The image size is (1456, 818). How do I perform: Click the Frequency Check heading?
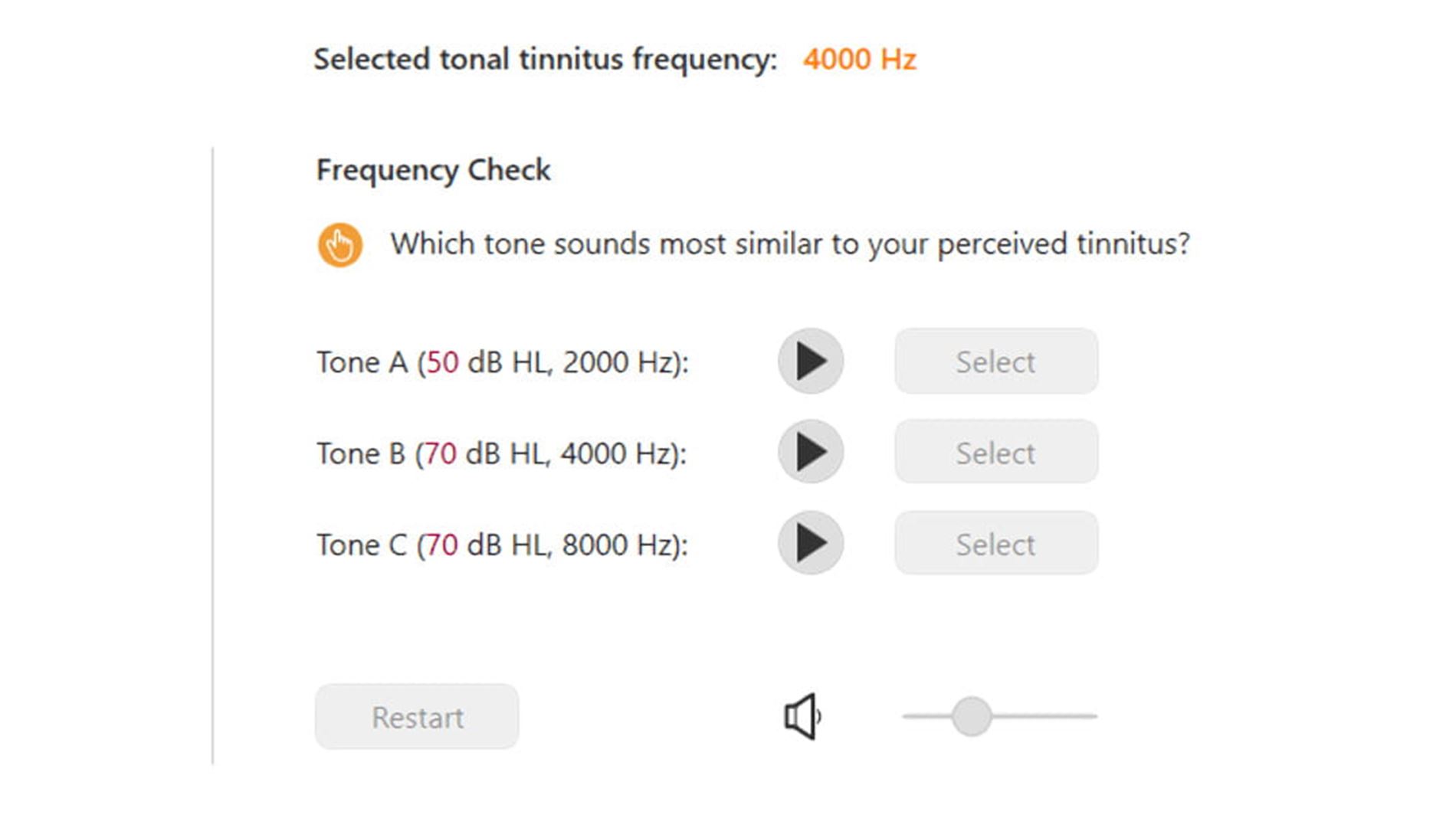[434, 170]
